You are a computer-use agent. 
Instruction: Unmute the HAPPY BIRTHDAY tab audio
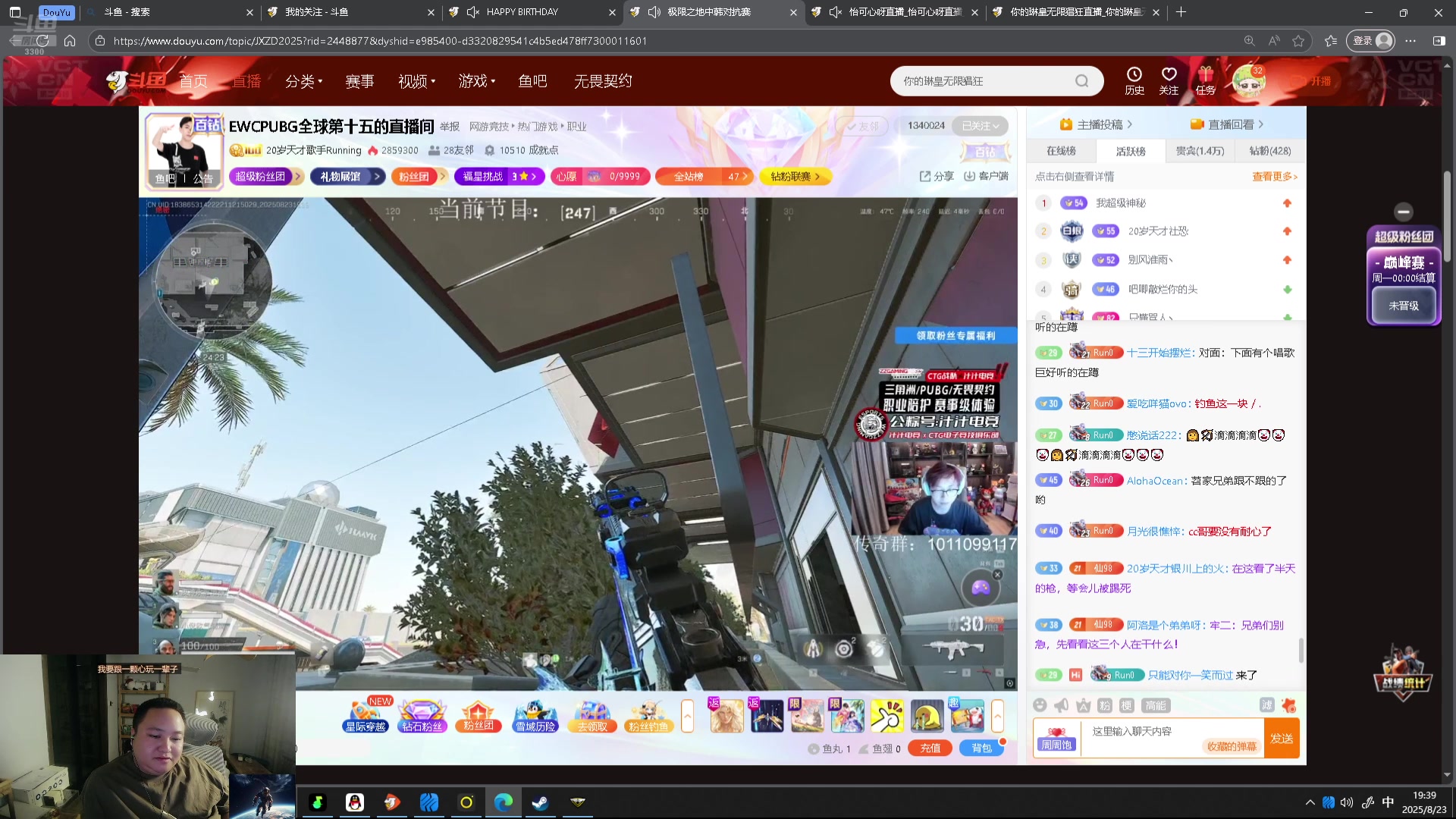[x=473, y=12]
